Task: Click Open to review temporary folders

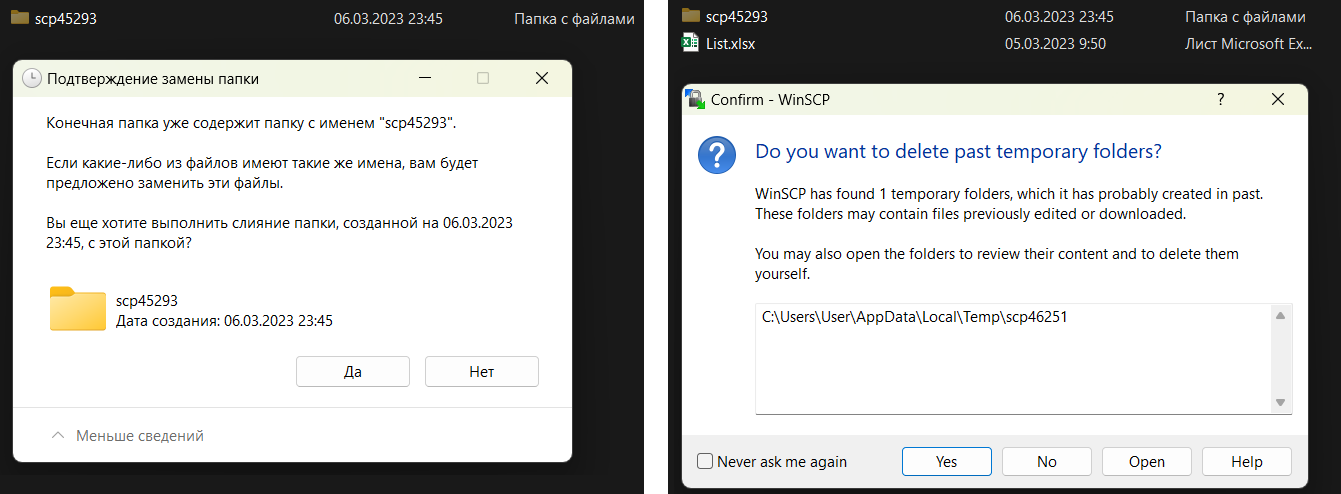Action: (1146, 461)
